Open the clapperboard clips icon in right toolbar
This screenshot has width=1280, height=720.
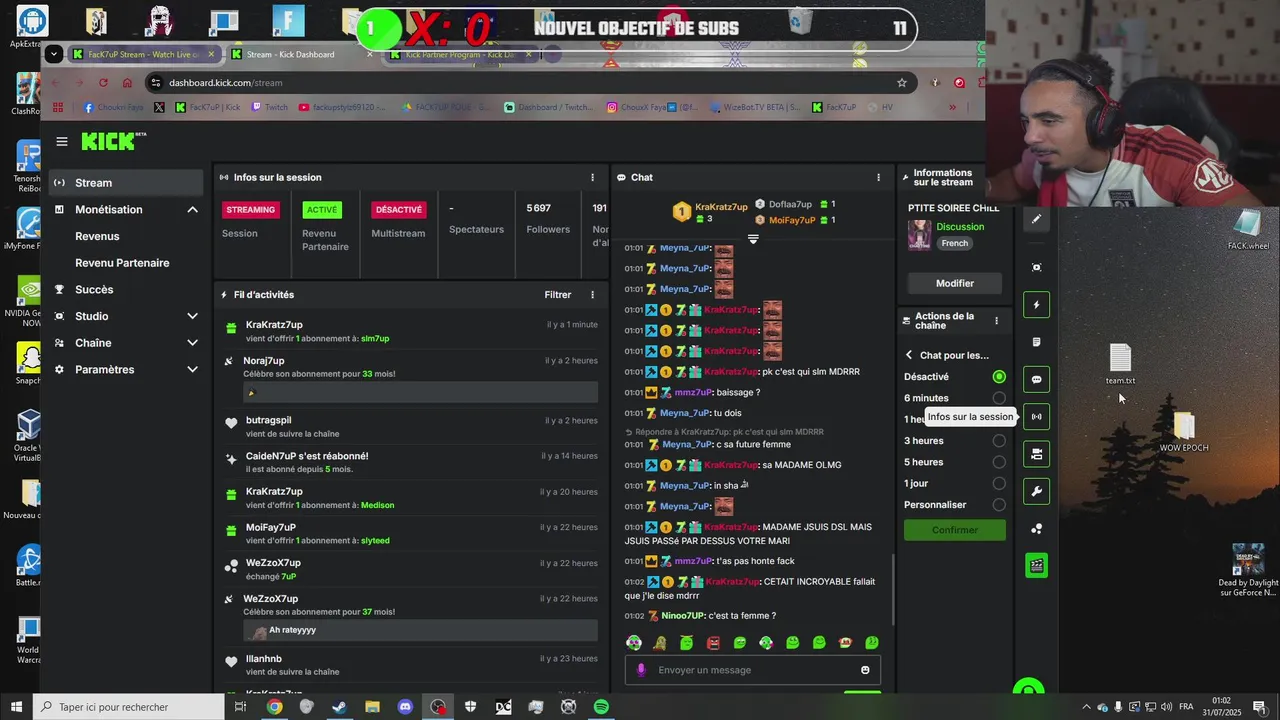[1036, 566]
